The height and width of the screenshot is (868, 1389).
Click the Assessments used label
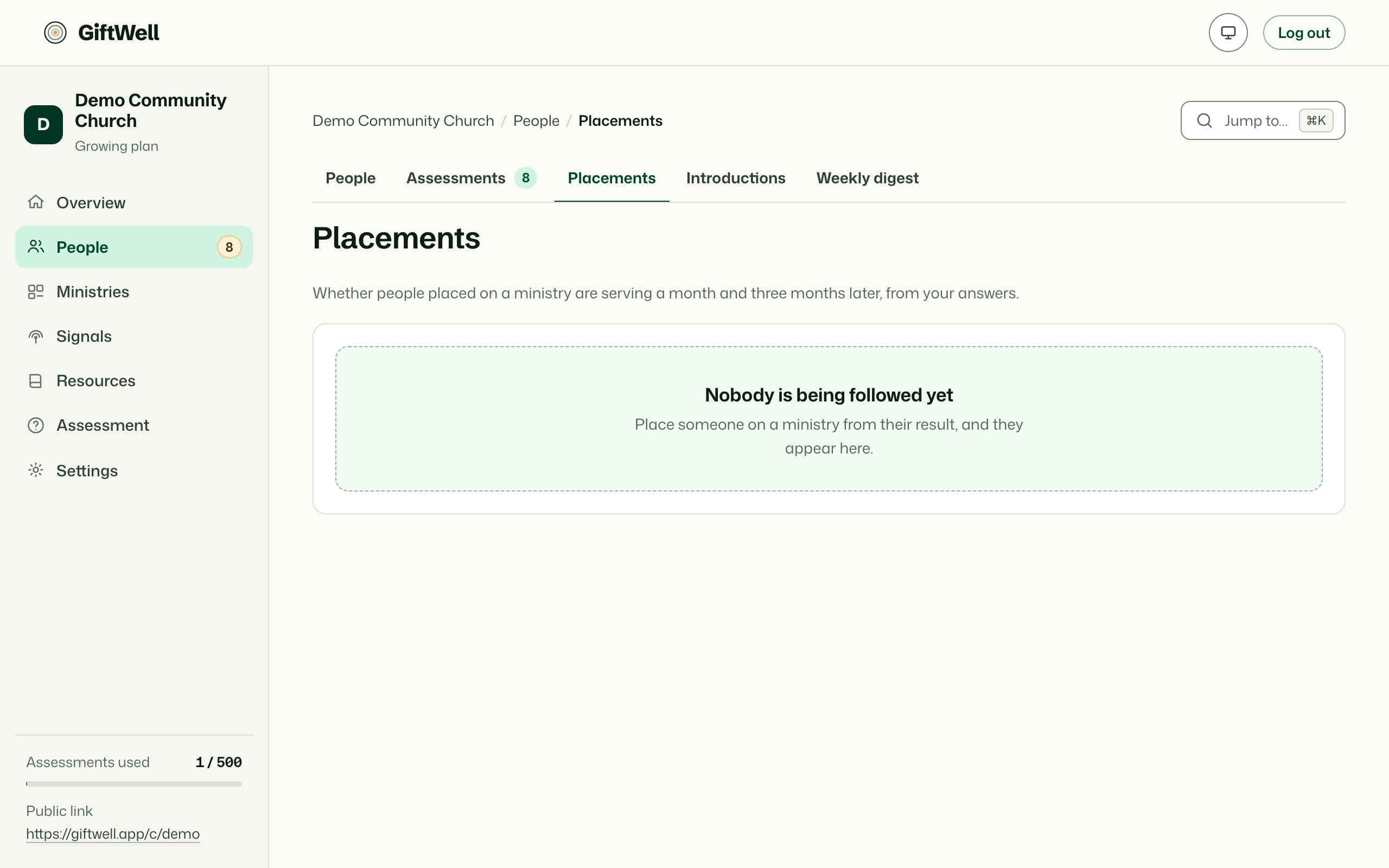(x=88, y=762)
